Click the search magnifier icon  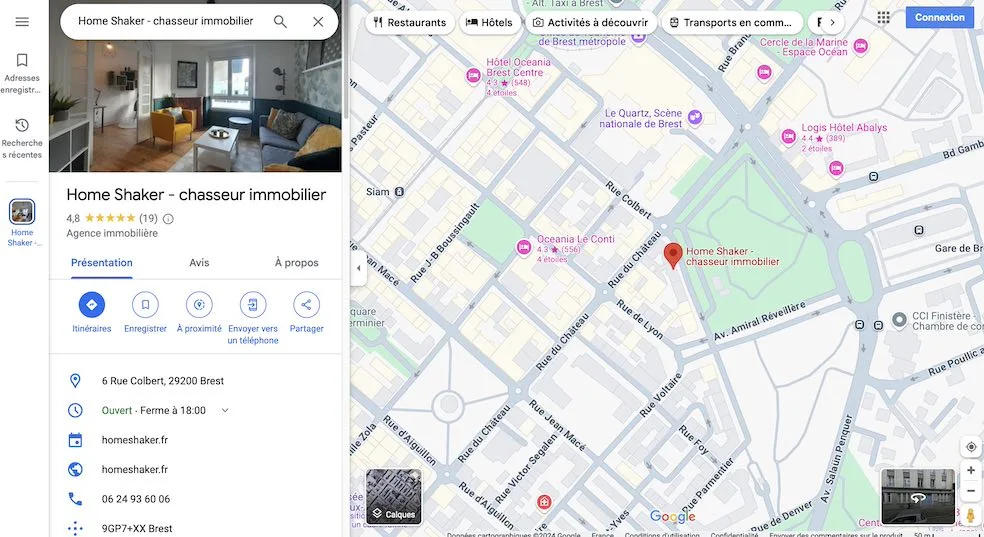pyautogui.click(x=281, y=22)
